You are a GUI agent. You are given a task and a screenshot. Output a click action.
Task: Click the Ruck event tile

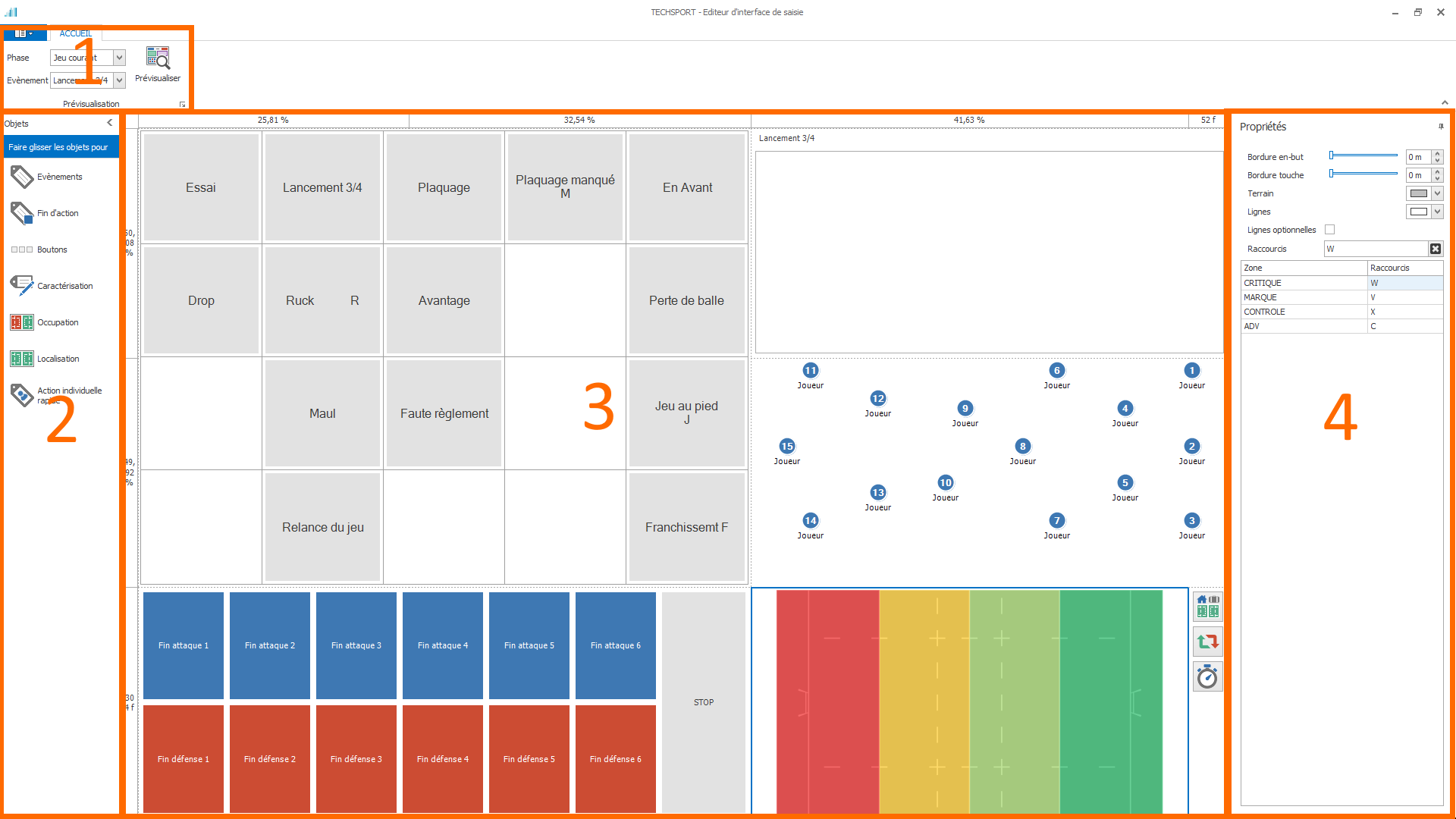(322, 300)
